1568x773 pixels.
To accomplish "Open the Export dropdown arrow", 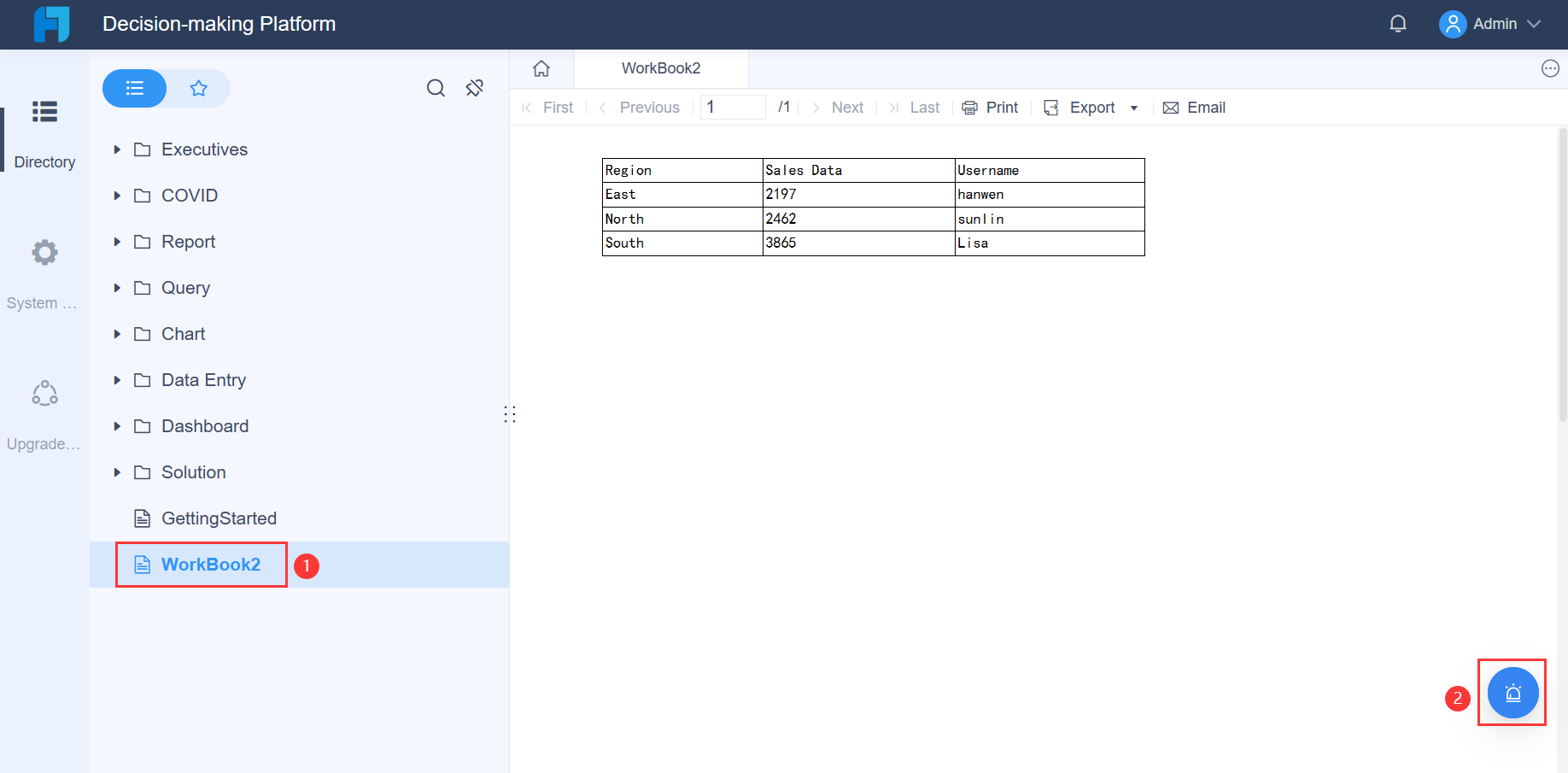I will 1134,108.
